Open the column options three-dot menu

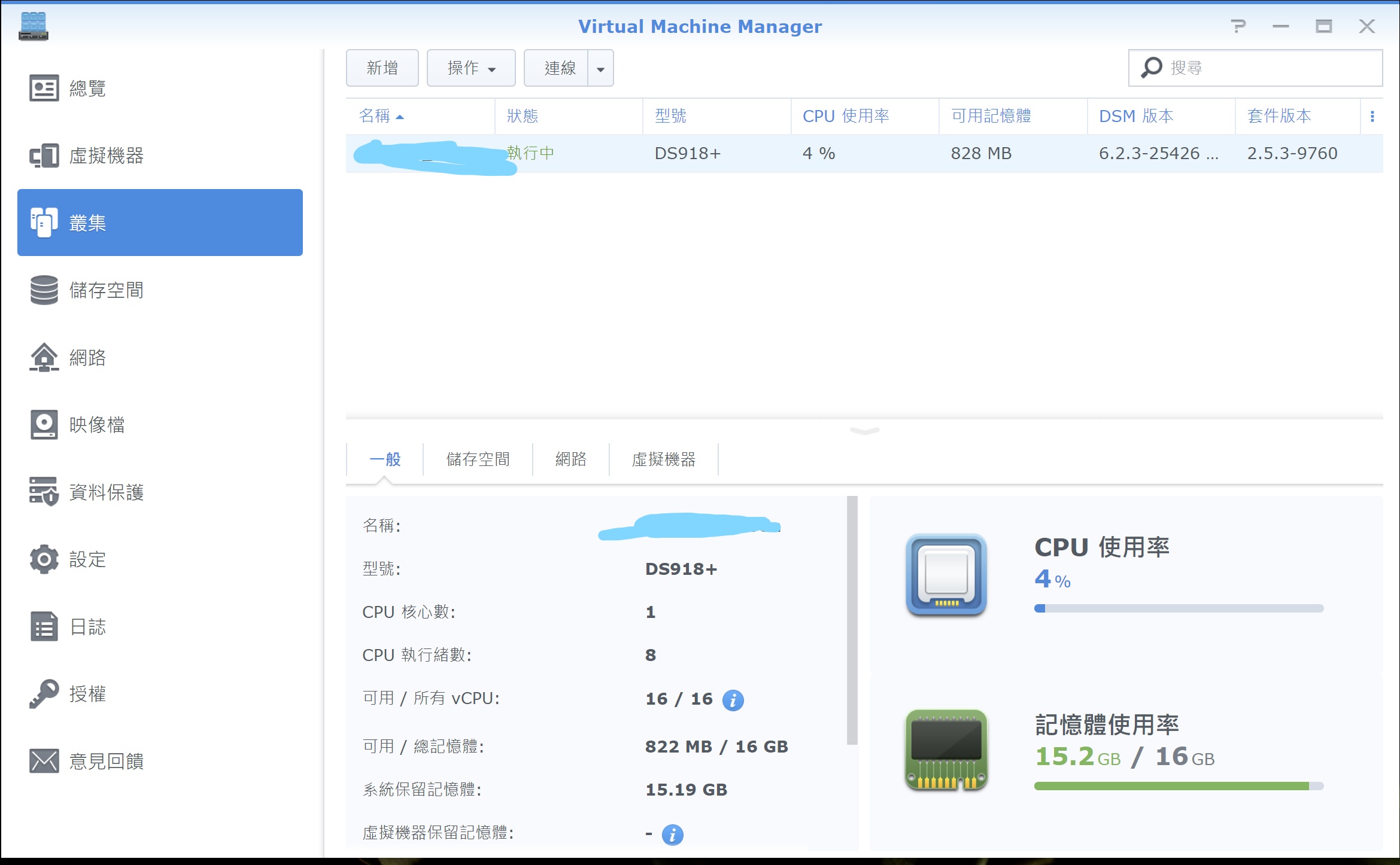1372,117
